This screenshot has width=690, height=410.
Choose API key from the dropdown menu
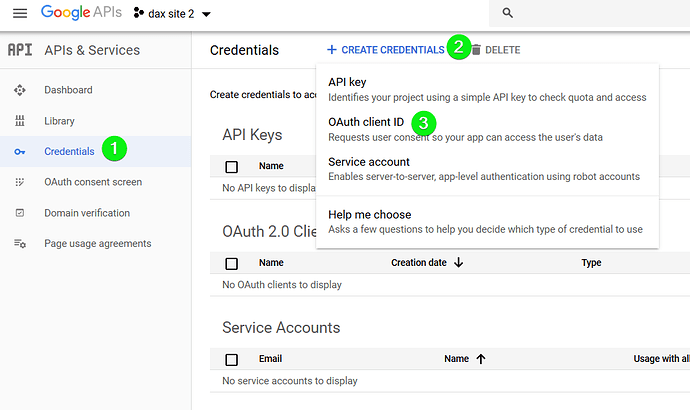pyautogui.click(x=487, y=89)
